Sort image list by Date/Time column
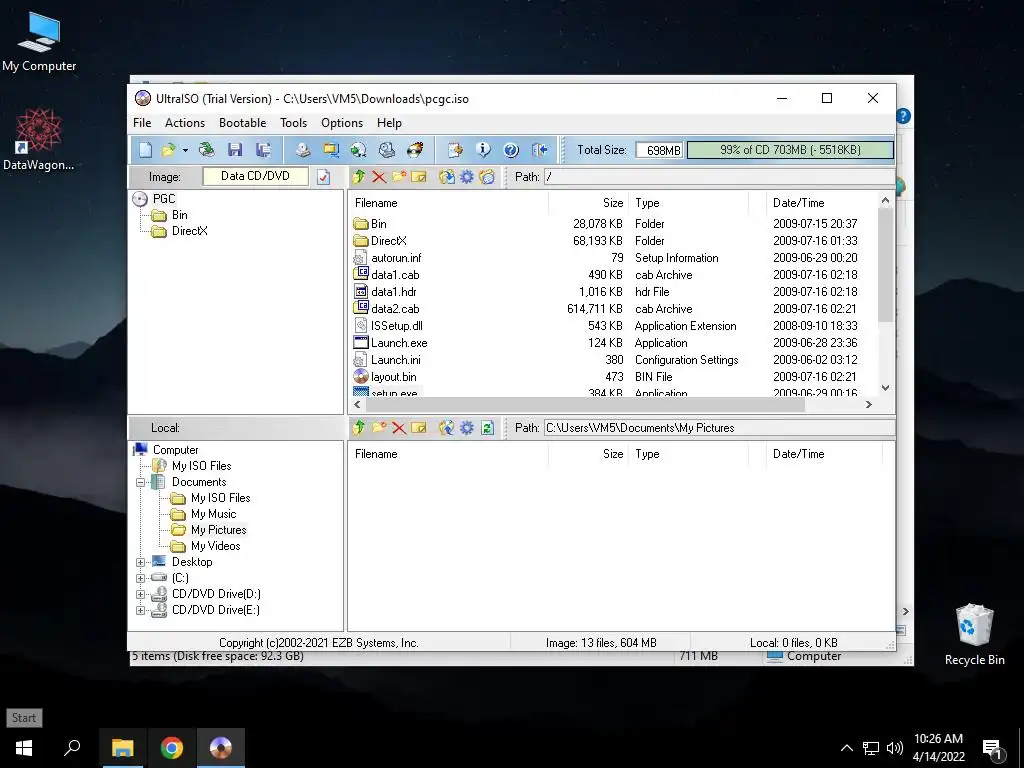 (x=823, y=203)
